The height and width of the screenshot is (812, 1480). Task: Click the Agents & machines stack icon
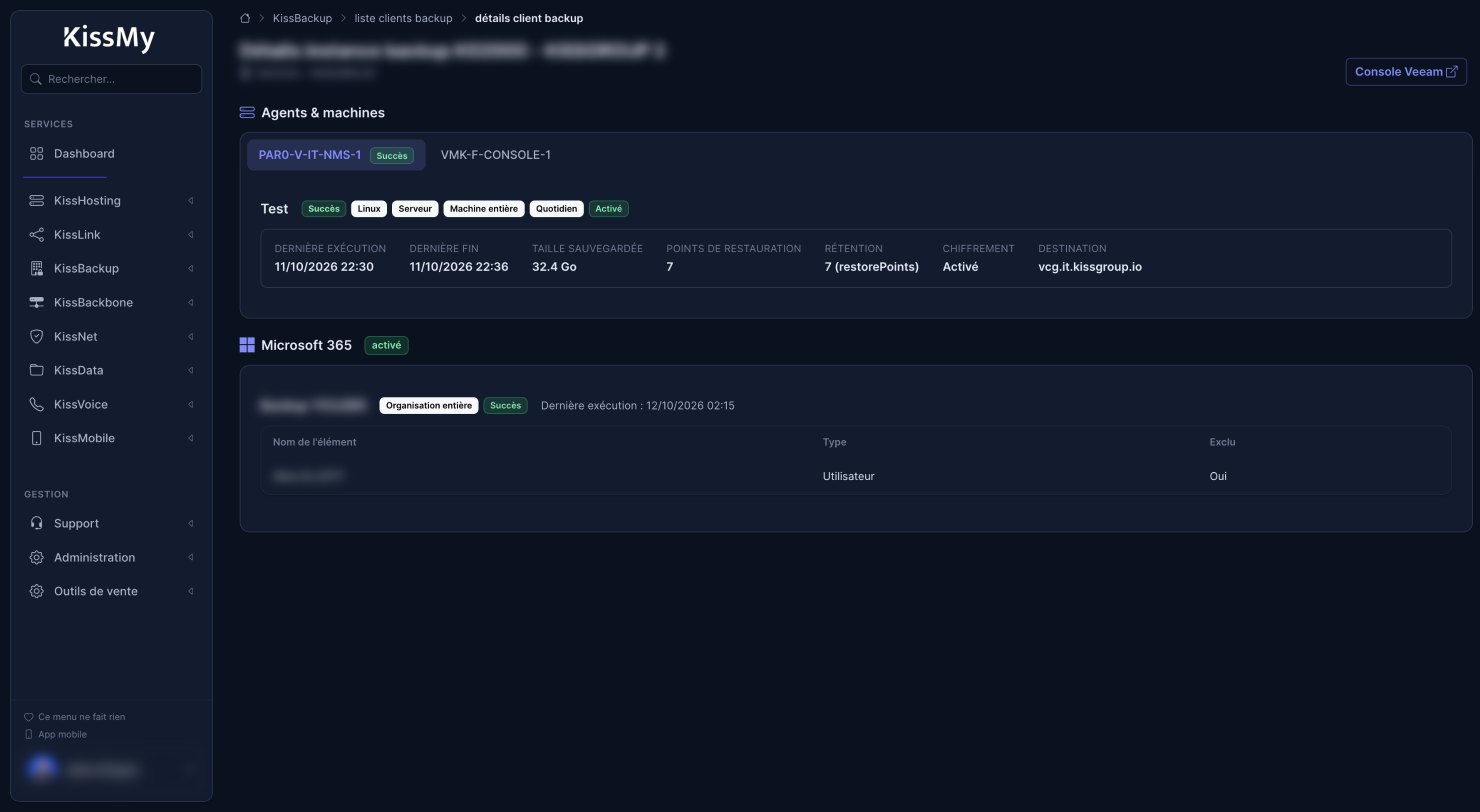click(247, 113)
